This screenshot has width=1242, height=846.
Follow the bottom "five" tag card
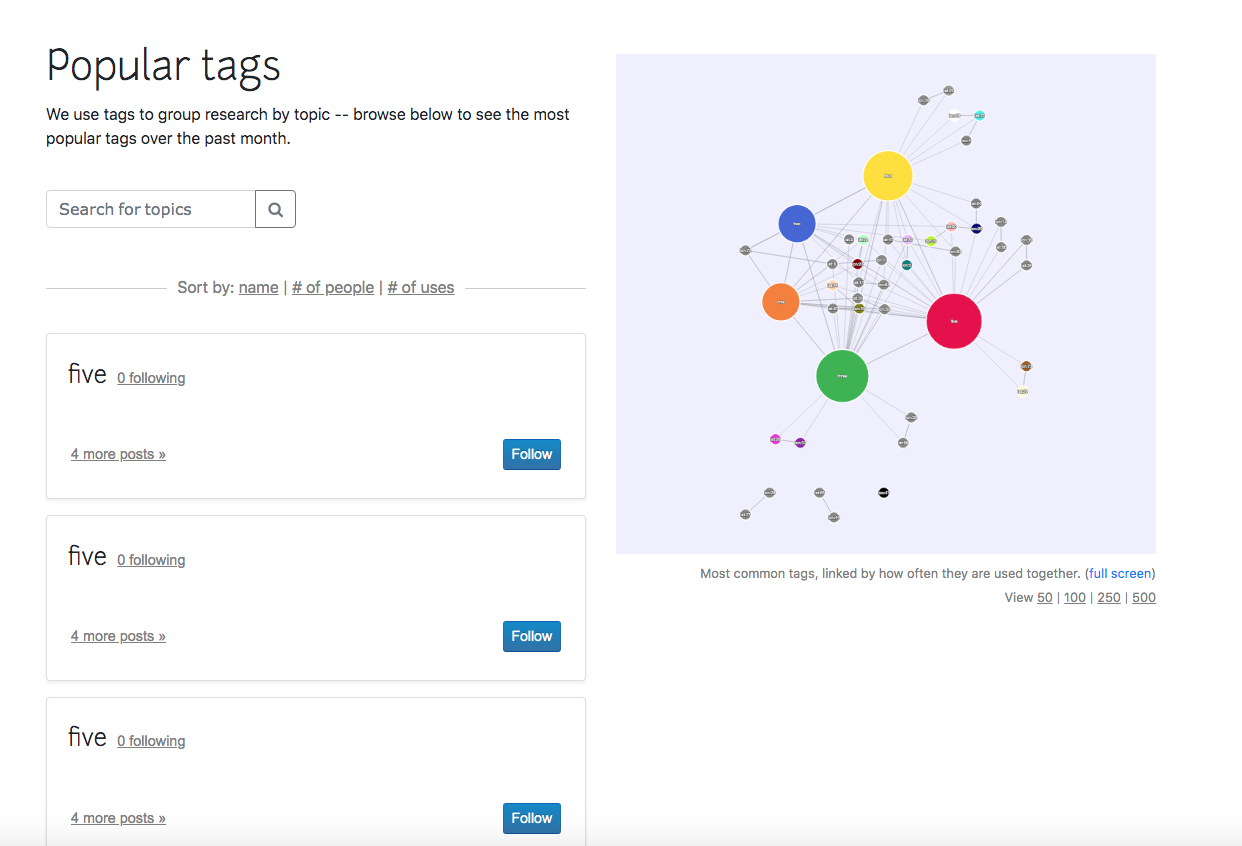(531, 818)
